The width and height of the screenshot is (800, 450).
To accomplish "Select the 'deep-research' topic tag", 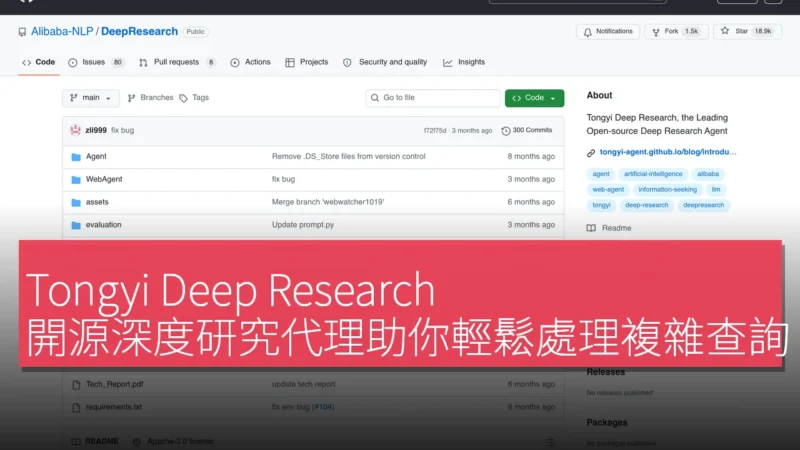I will pyautogui.click(x=646, y=205).
